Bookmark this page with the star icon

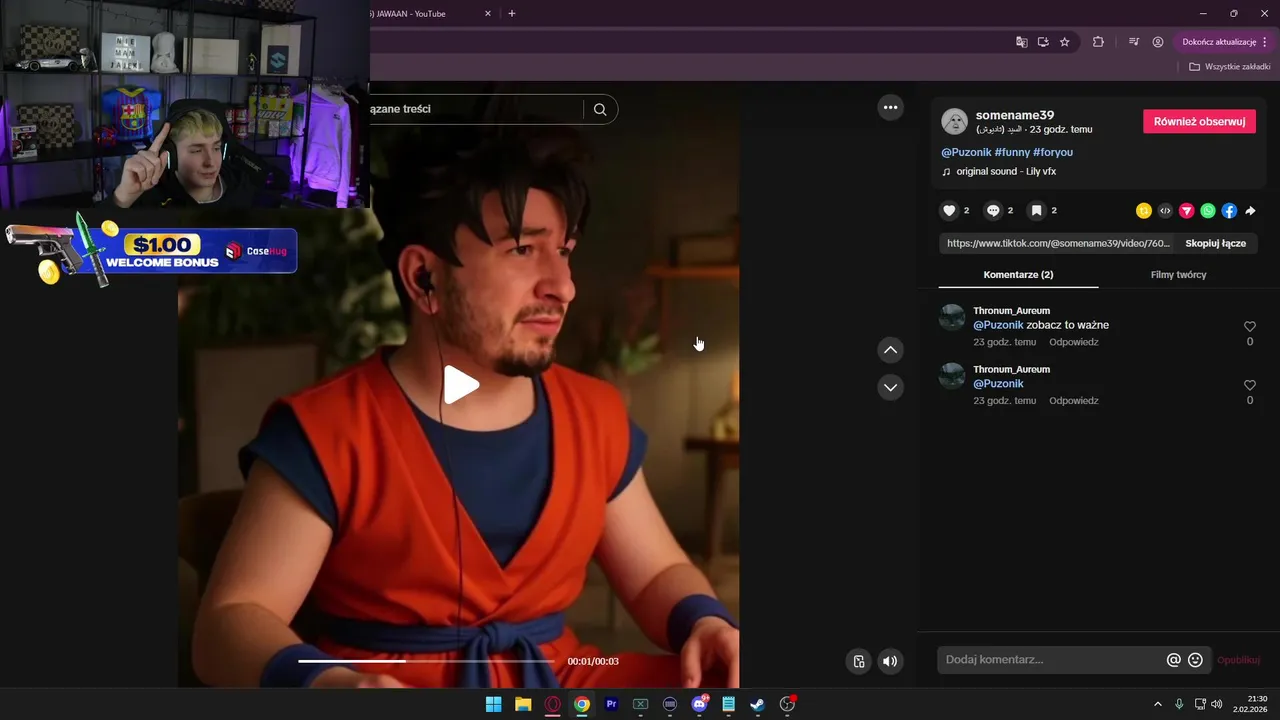[x=1065, y=42]
